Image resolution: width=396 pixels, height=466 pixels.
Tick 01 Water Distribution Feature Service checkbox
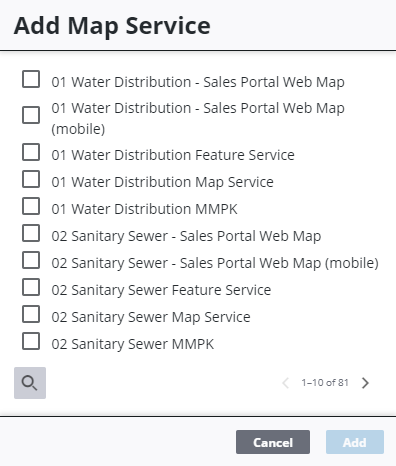click(x=31, y=152)
